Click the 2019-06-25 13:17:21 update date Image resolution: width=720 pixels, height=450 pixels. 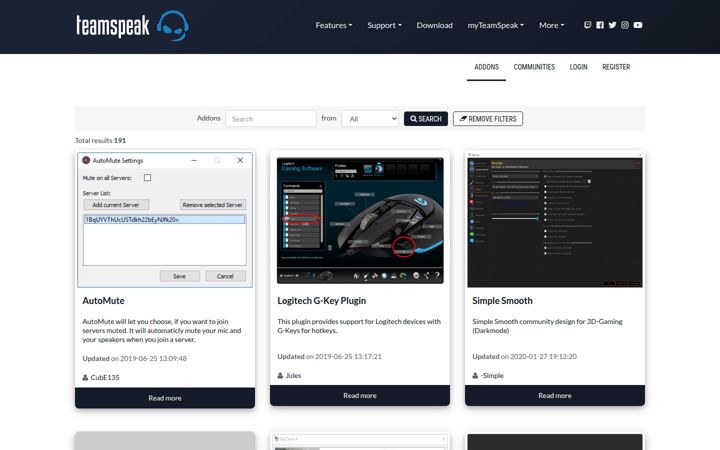coord(348,356)
